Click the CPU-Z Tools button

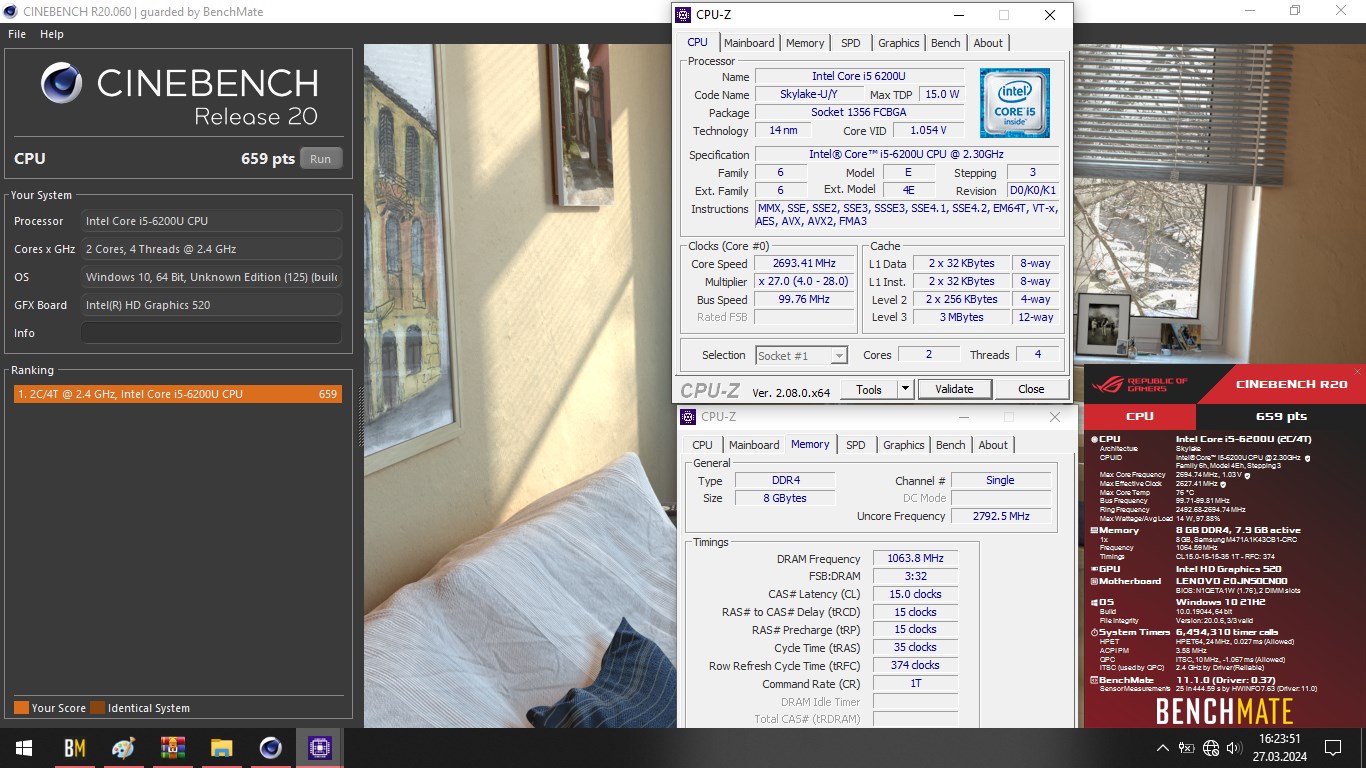[x=869, y=389]
